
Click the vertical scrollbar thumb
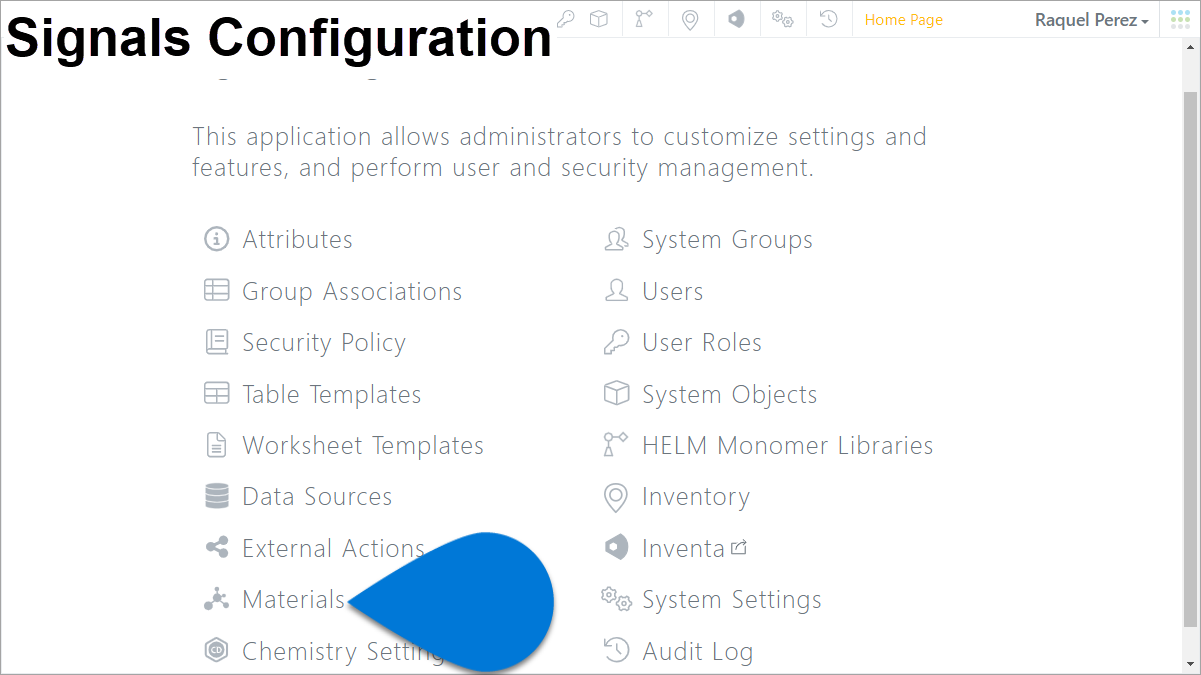(1190, 358)
